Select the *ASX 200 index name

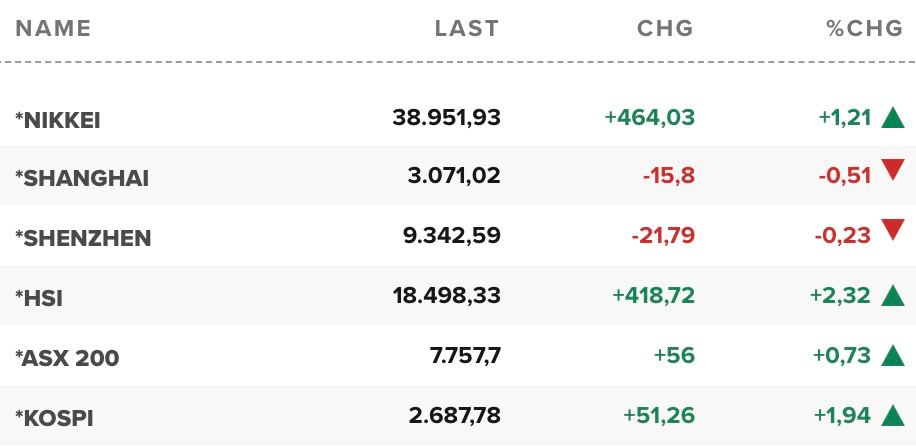[67, 358]
